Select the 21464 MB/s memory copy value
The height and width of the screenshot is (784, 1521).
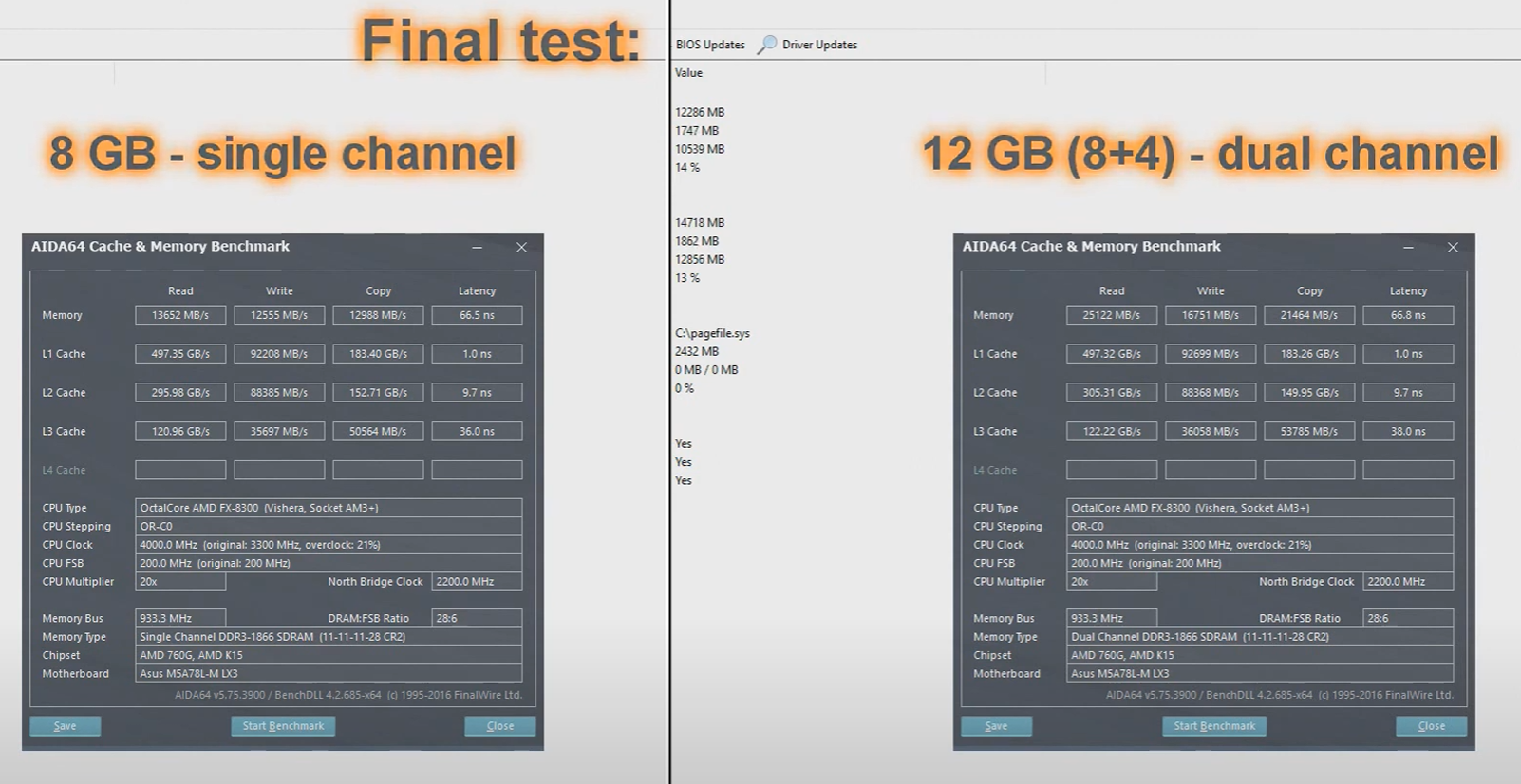point(1309,315)
